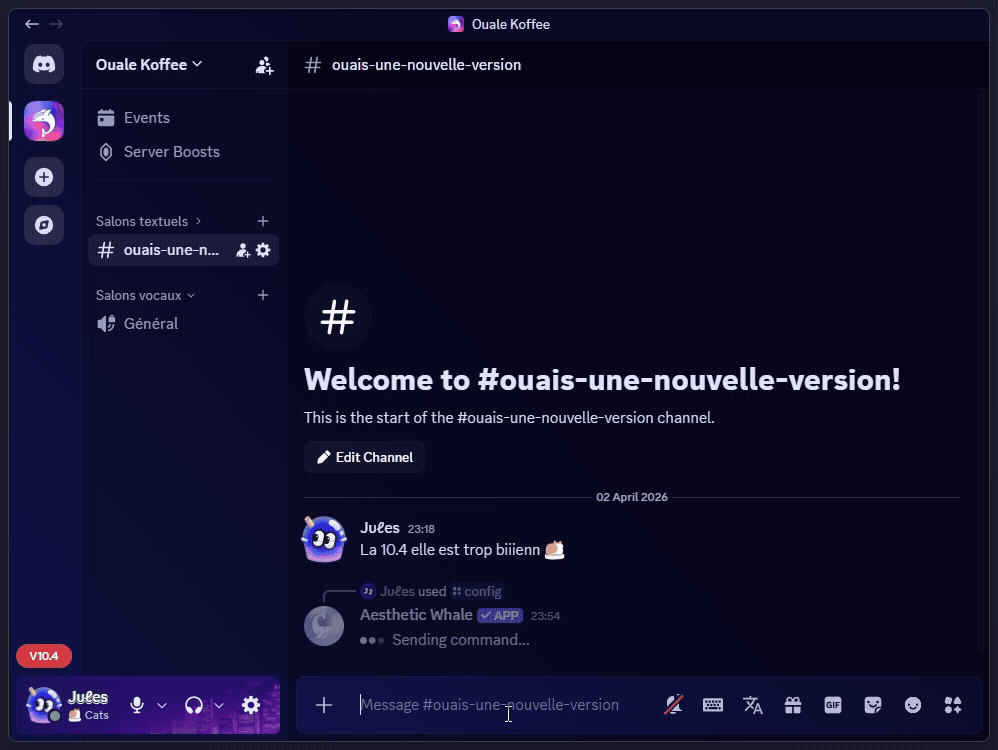Toggle headphones deafen

point(194,705)
